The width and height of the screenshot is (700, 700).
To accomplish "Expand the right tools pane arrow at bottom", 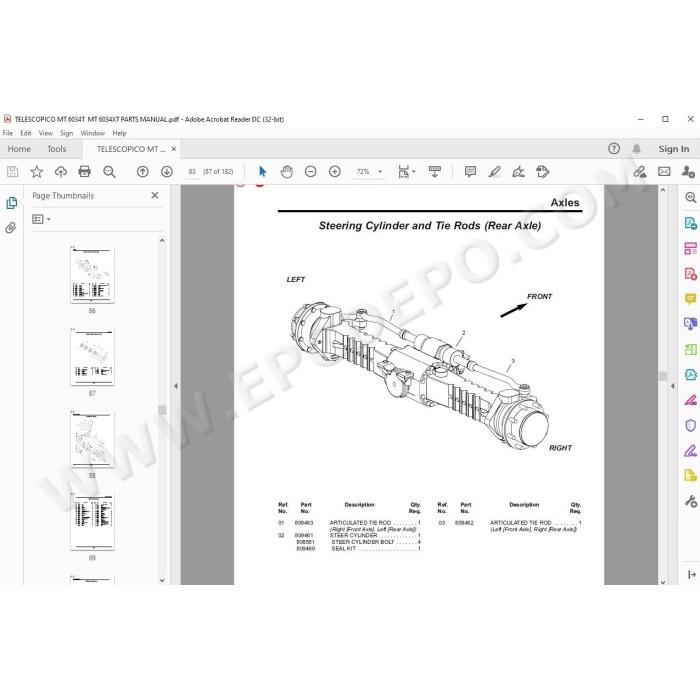I will 692,574.
